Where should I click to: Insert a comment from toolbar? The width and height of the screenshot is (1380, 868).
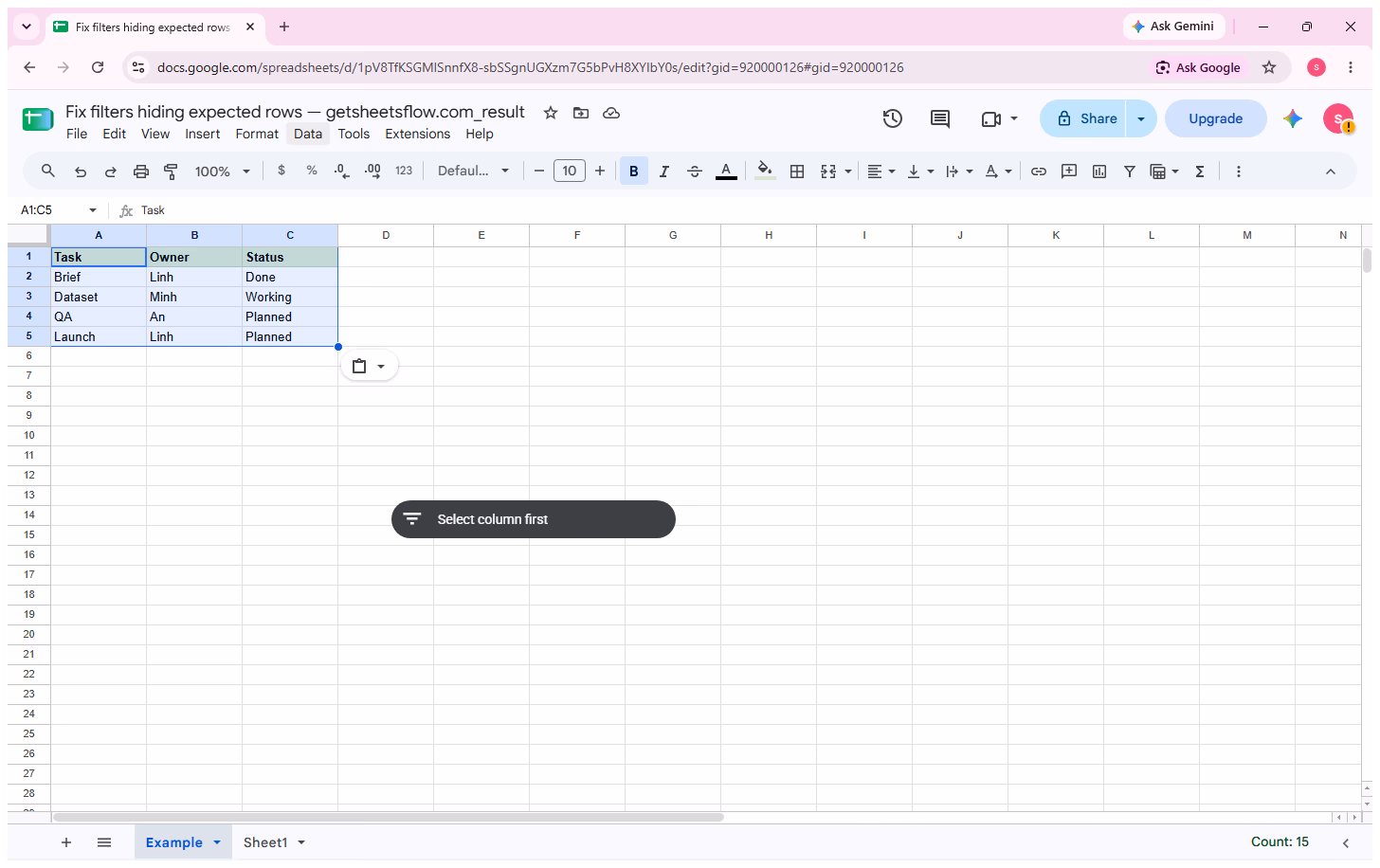pos(1069,172)
